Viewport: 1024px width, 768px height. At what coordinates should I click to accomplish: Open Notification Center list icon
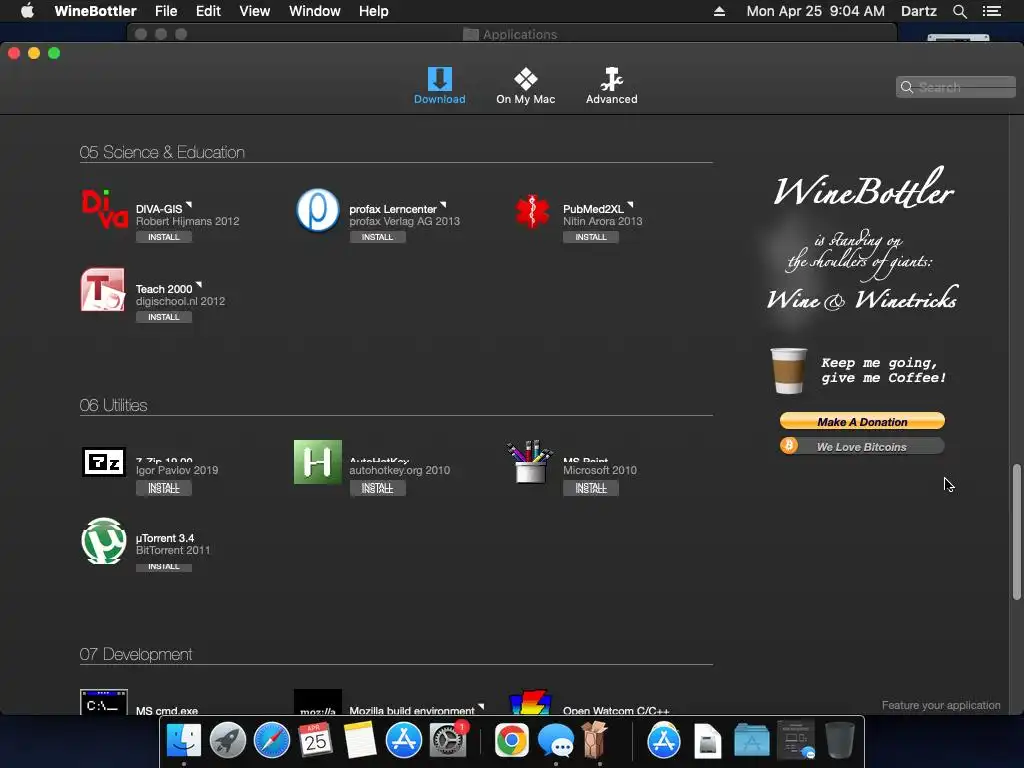pos(991,11)
